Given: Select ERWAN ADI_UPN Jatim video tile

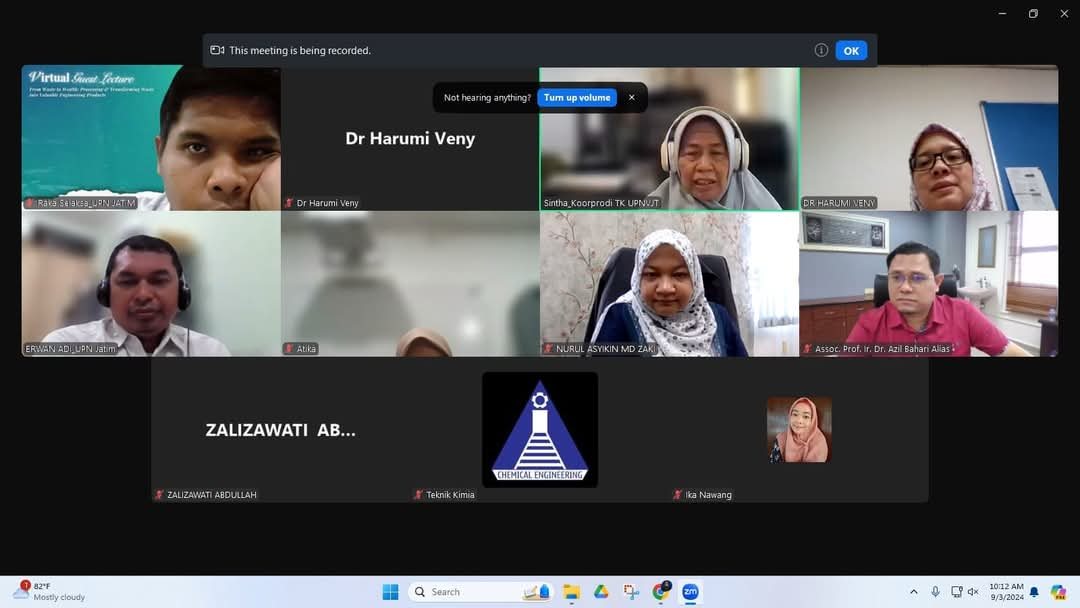Looking at the screenshot, I should [x=151, y=284].
